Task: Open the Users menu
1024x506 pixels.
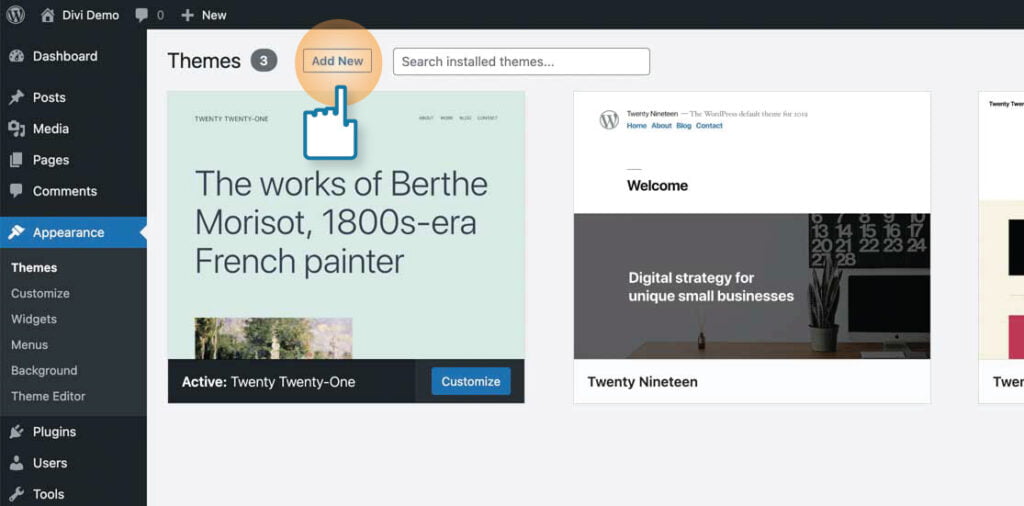Action: click(x=50, y=463)
